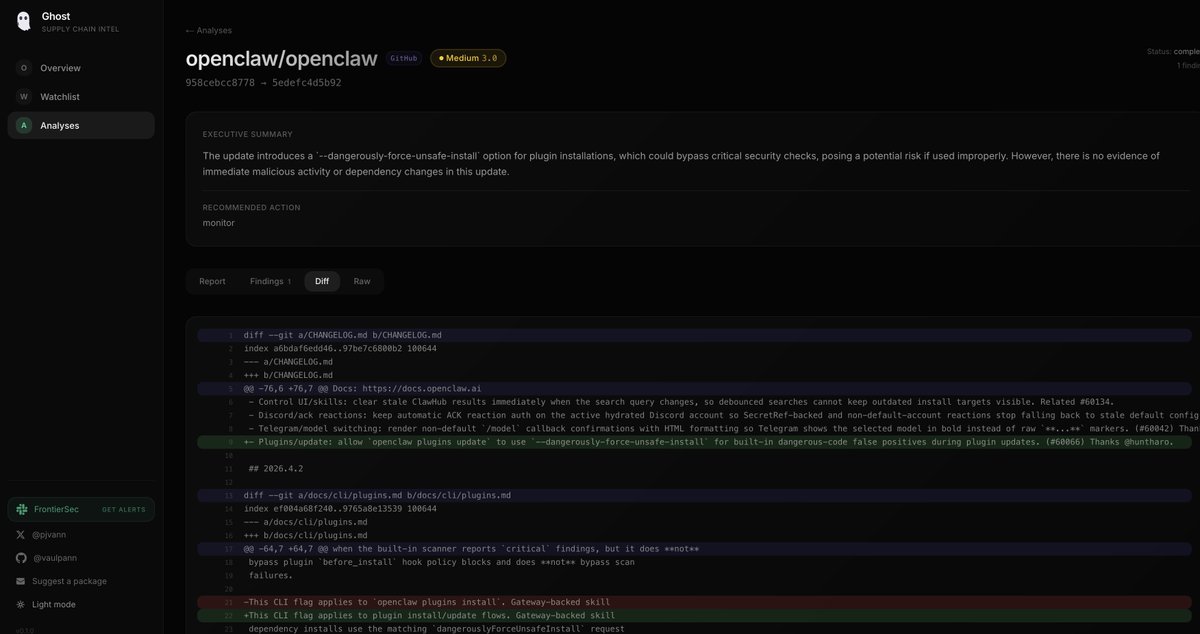Click the removed line 'This CLI flag applies to openclaw plugins install'
Screen dimensions: 1200x634
click(695, 602)
